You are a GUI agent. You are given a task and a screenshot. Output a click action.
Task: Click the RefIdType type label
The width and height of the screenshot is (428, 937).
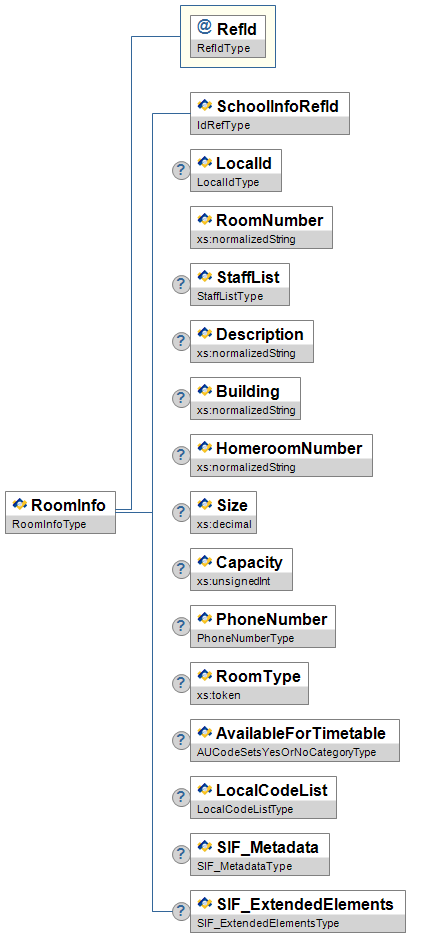pyautogui.click(x=224, y=48)
